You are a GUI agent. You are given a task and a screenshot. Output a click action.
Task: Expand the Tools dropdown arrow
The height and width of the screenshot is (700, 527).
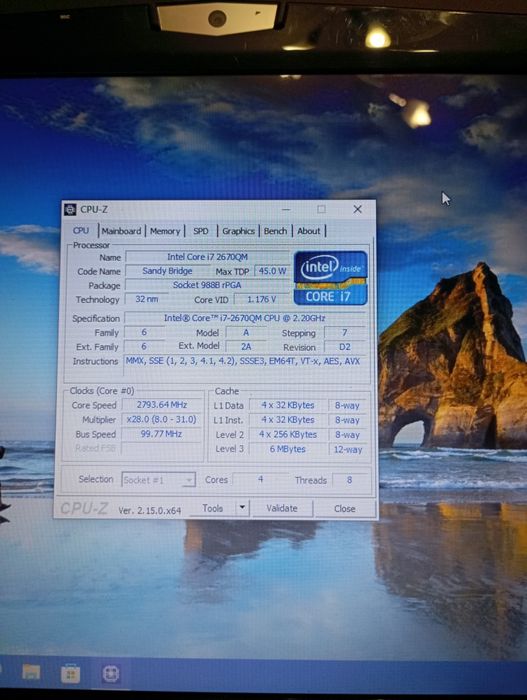242,508
